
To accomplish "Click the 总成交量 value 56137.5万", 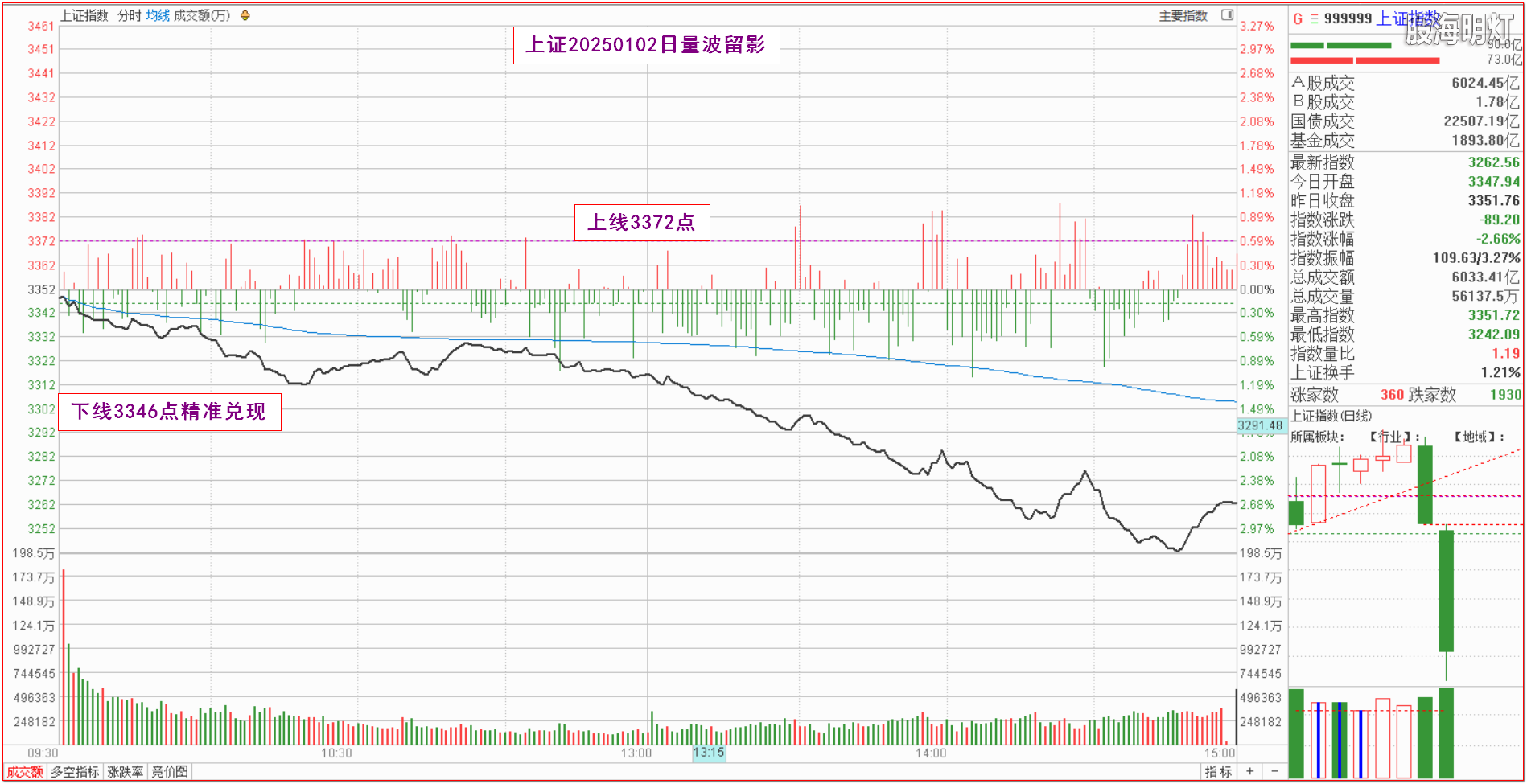I will [1486, 296].
